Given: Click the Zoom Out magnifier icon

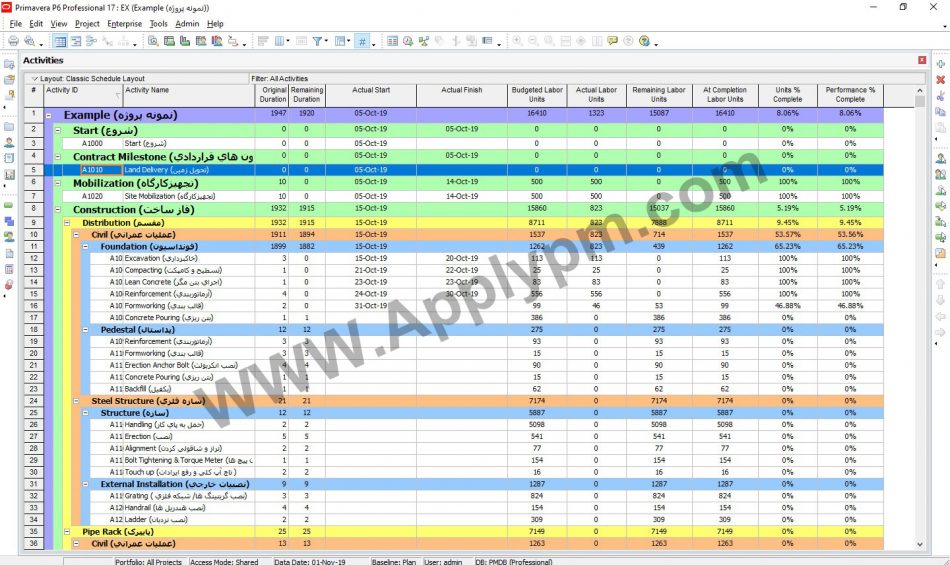Looking at the screenshot, I should [533, 41].
